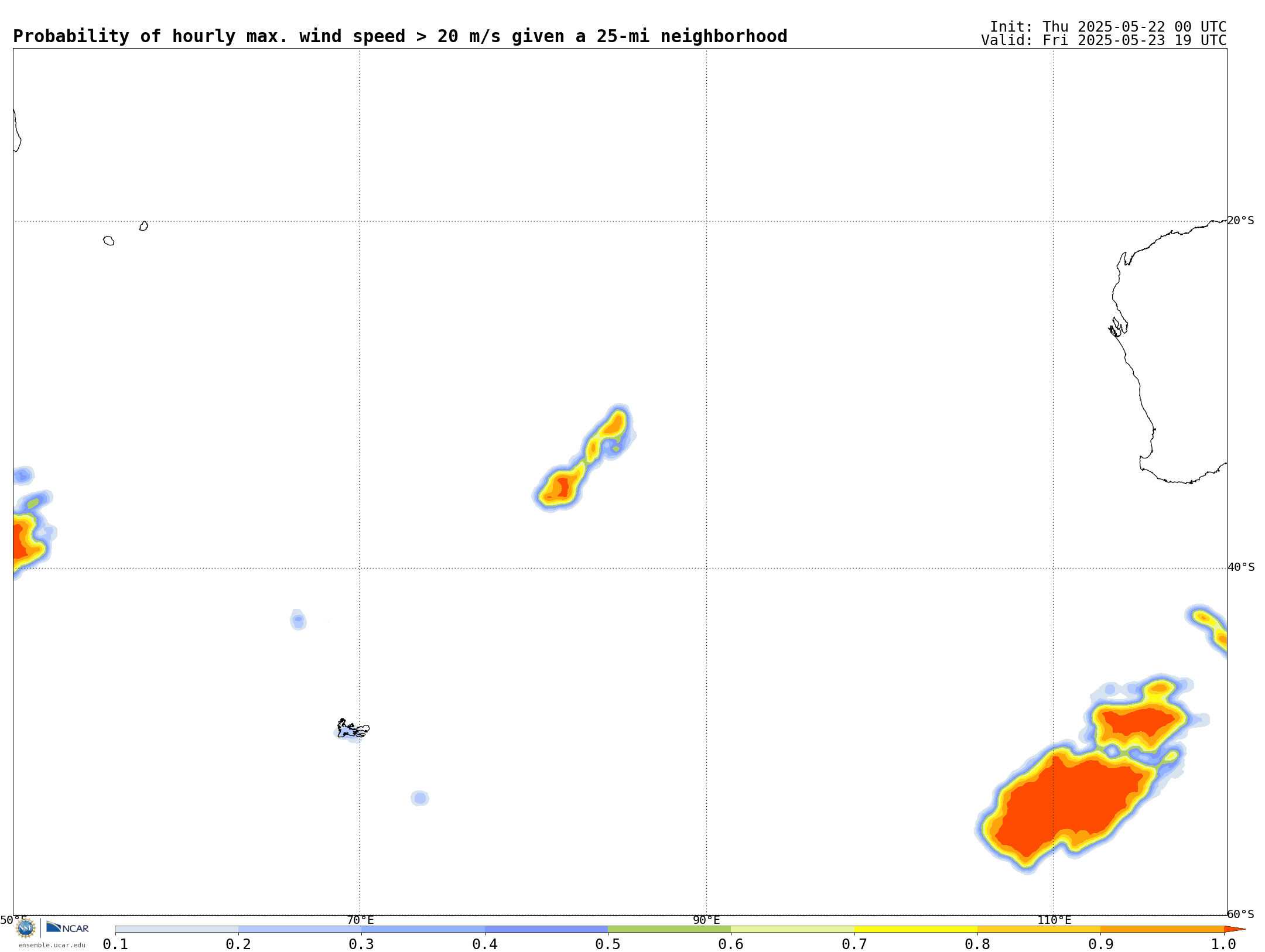Screen dimensions: 1265x952
Task: Click the 1.0 colorbar tick label
Action: (x=1223, y=944)
